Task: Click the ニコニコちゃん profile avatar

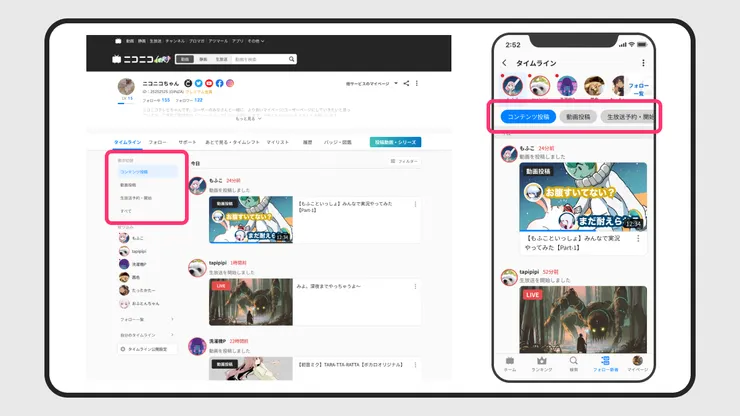Action: [x=126, y=86]
